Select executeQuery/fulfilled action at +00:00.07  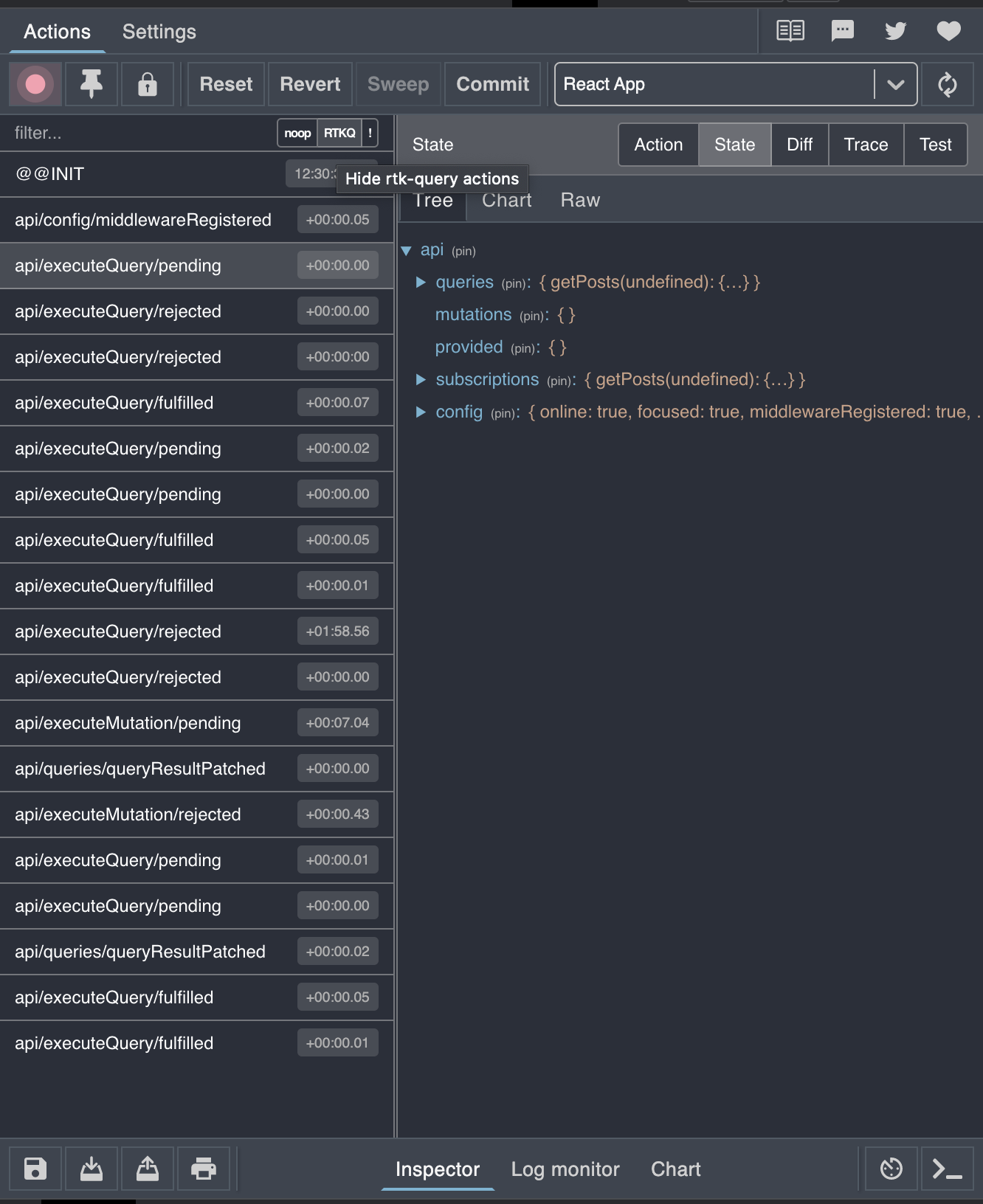[x=196, y=403]
